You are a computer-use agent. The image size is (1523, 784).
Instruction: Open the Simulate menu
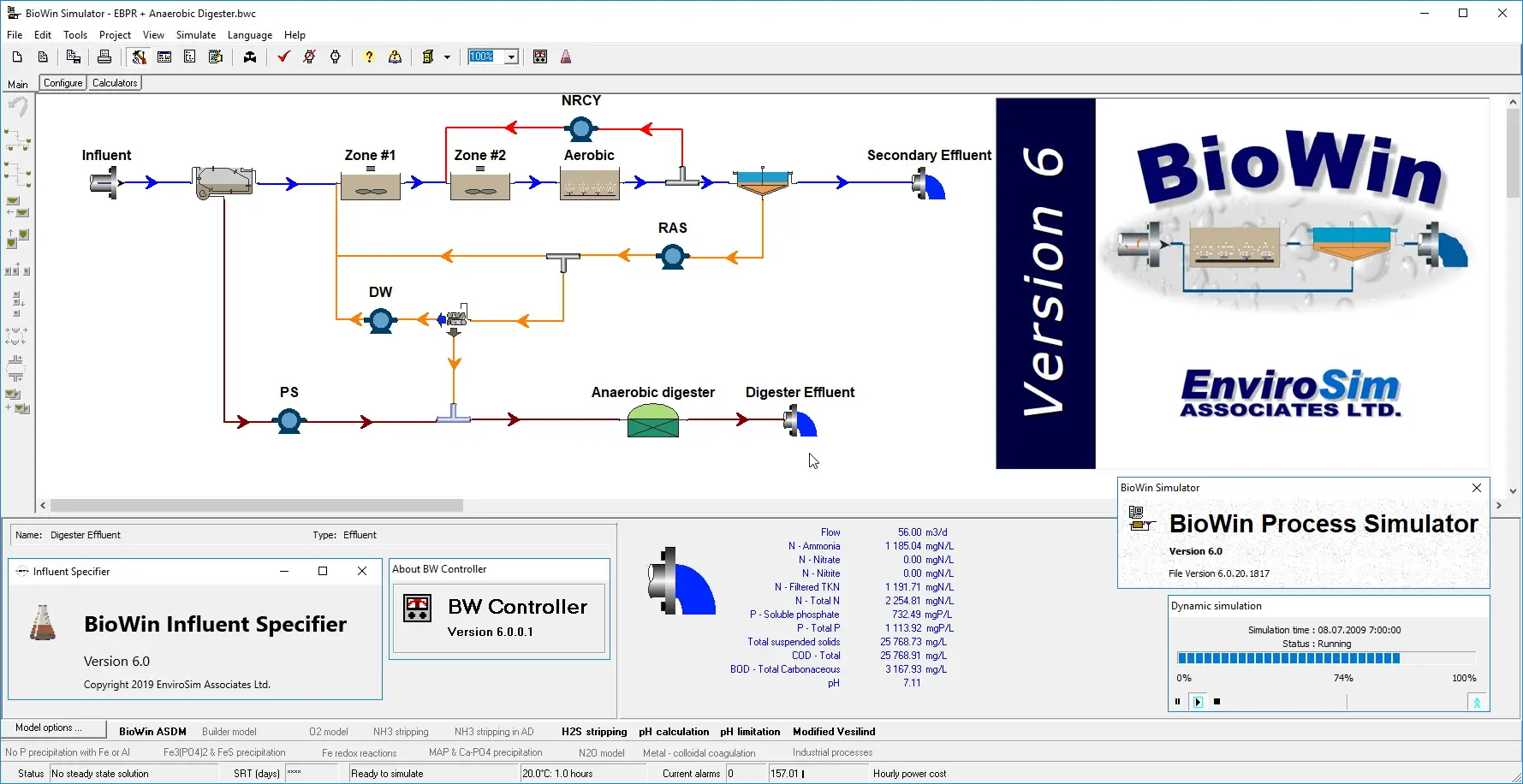click(x=196, y=35)
